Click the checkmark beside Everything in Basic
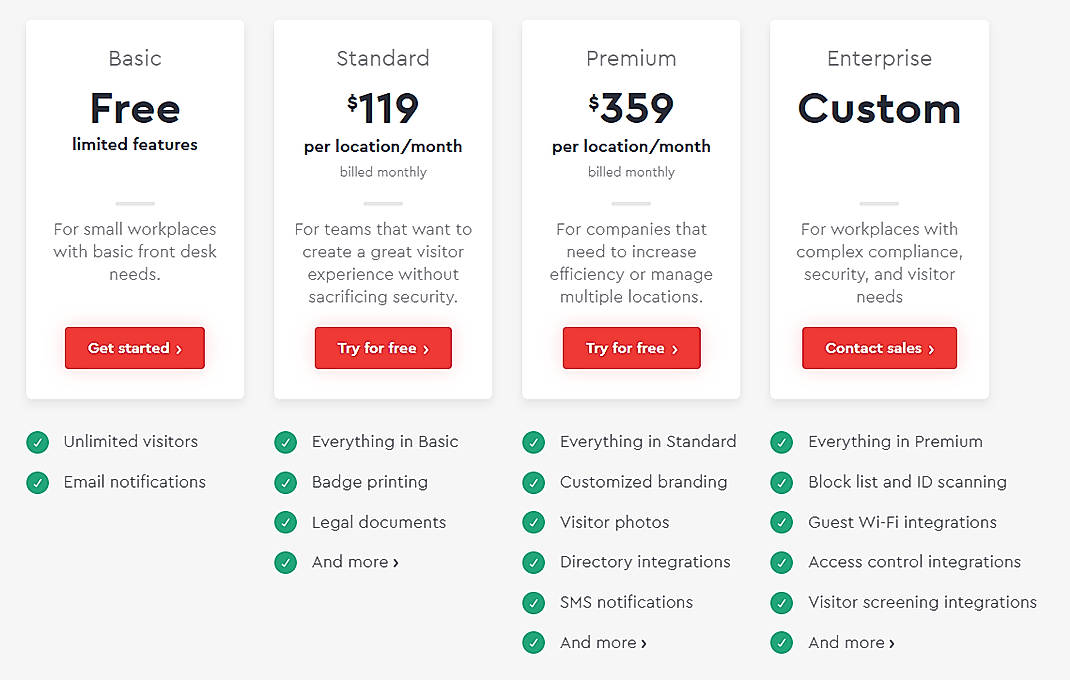1070x680 pixels. [x=285, y=442]
